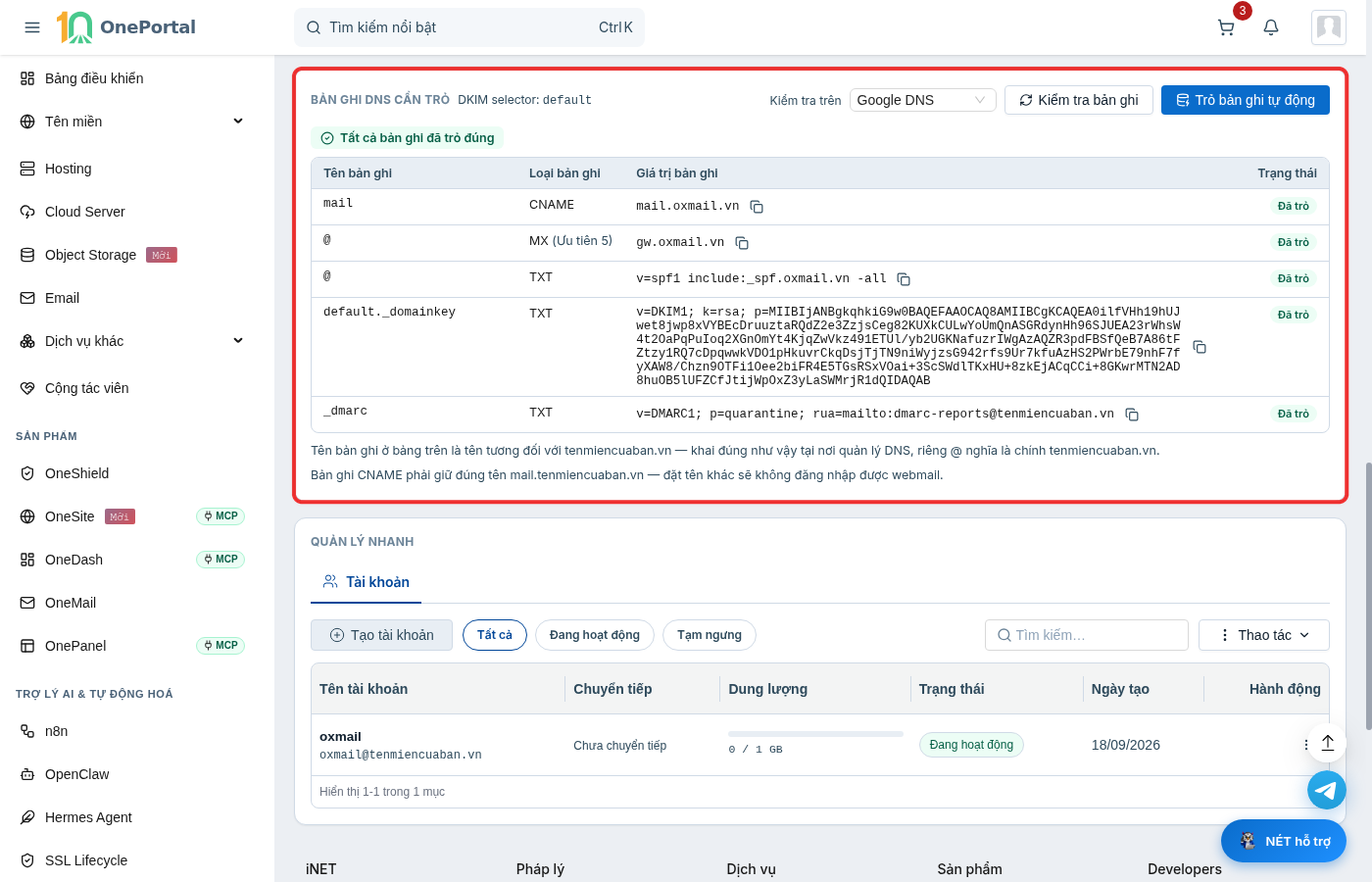Click the 18/09/2026 creation date
This screenshot has height=882, width=1372.
[x=1126, y=745]
